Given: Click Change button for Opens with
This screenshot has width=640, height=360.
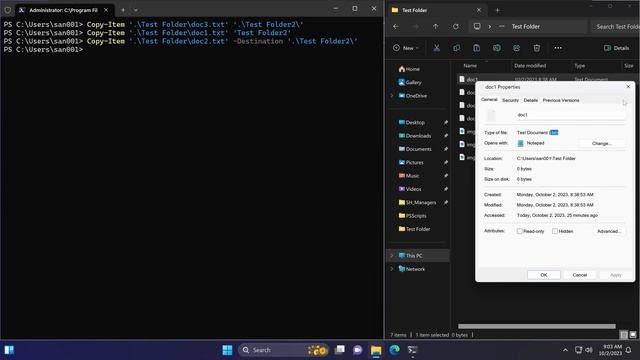Looking at the screenshot, I should pyautogui.click(x=602, y=144).
